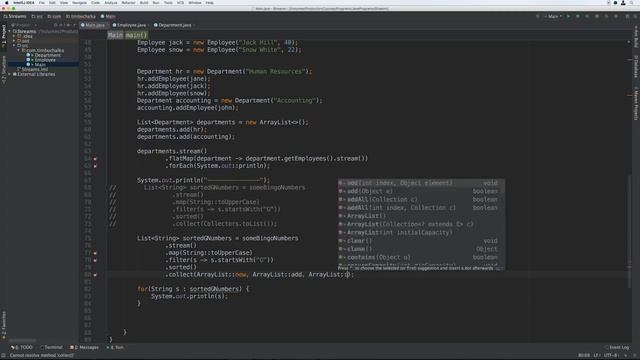Open the Ant Build tool window tab
This screenshot has width=640, height=360.
click(636, 37)
